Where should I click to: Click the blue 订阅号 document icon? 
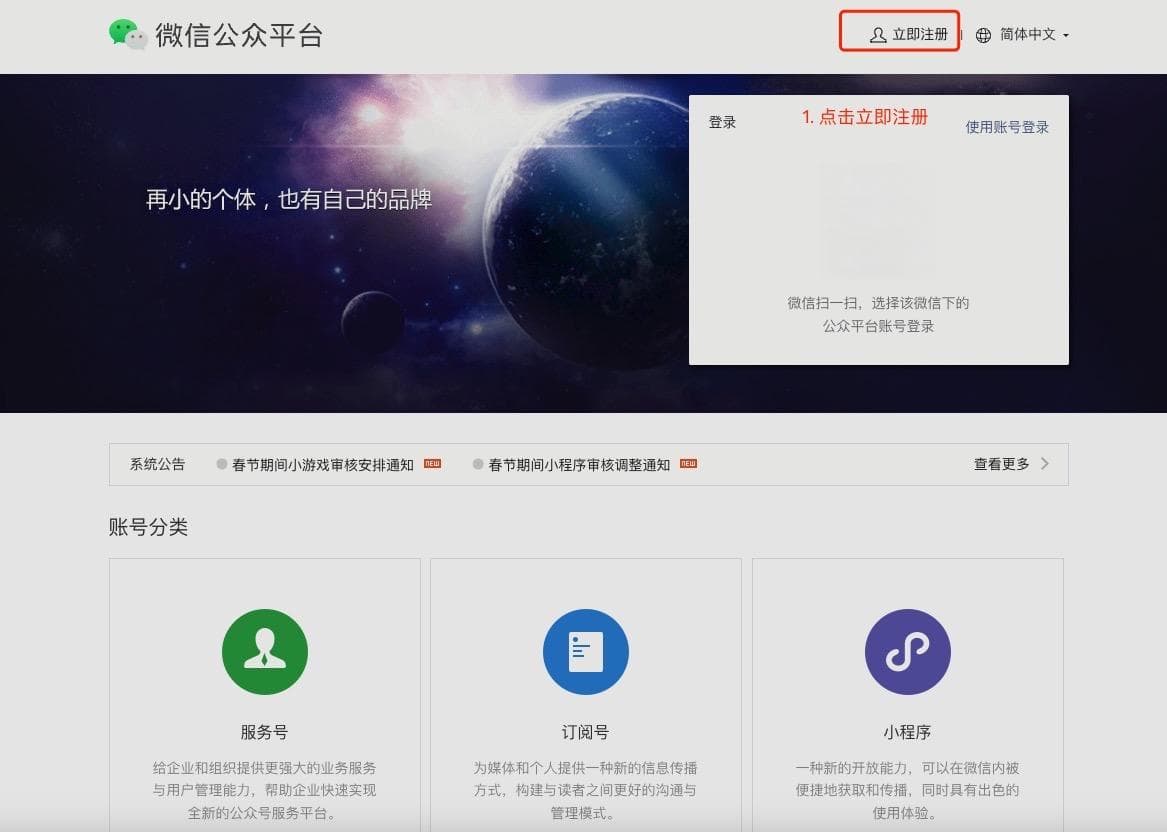coord(586,652)
